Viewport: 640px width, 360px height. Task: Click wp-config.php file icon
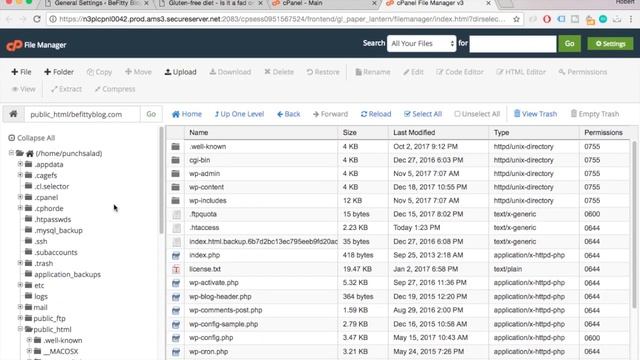pyautogui.click(x=176, y=338)
